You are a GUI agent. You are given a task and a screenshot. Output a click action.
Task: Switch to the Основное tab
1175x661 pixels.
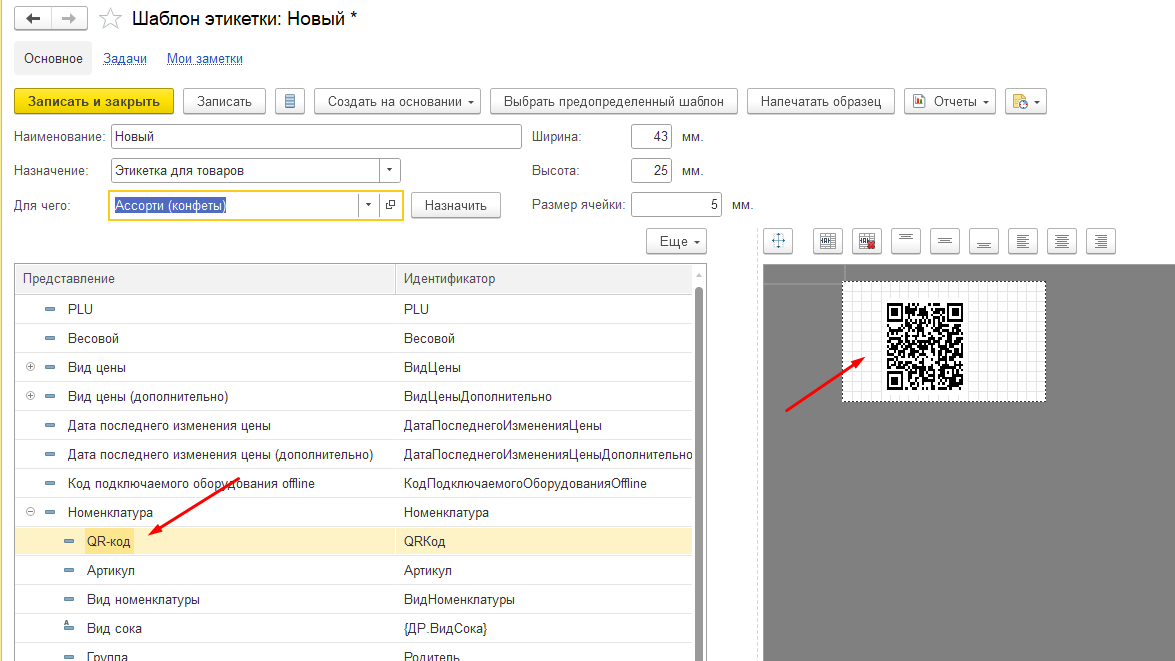coord(53,58)
